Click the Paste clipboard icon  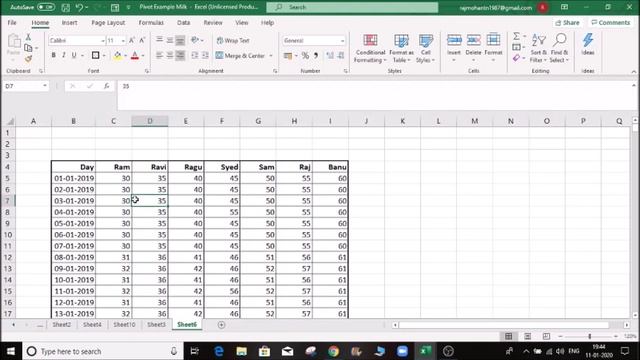tap(13, 42)
